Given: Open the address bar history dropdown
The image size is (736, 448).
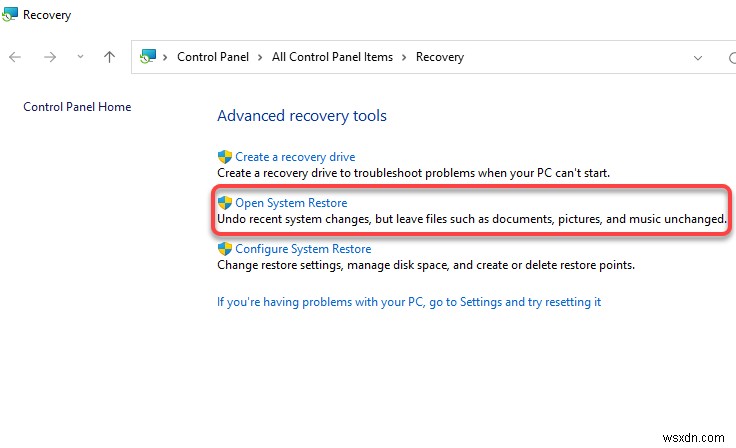Looking at the screenshot, I should (698, 58).
